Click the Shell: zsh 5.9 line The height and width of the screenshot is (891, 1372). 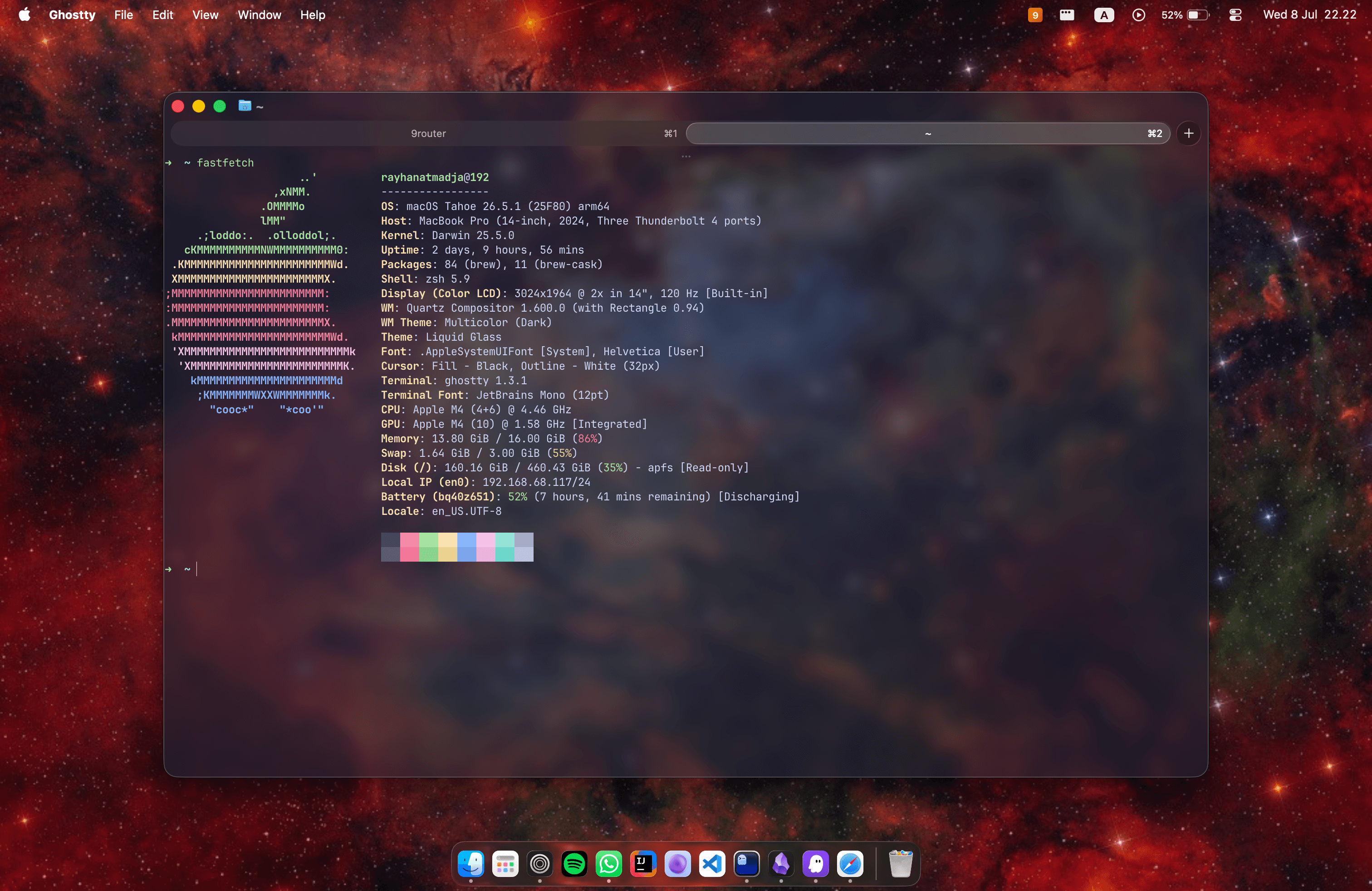point(426,279)
